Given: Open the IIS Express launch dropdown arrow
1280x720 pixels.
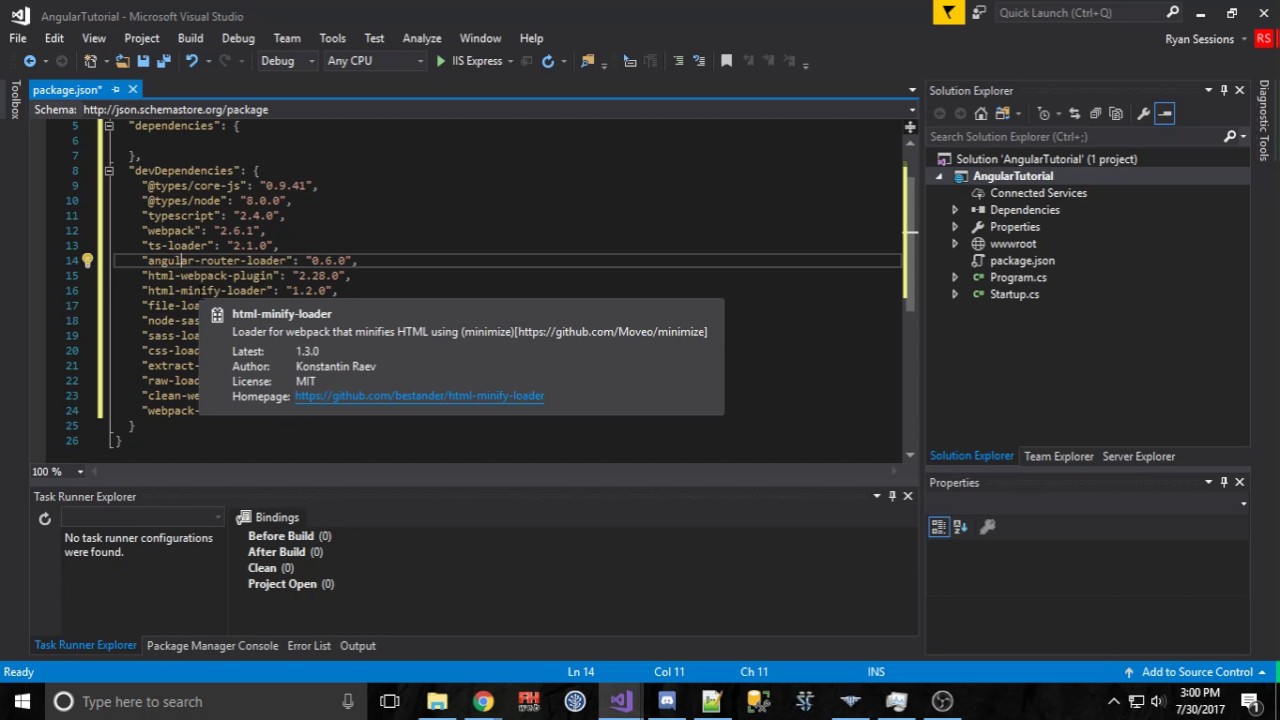Looking at the screenshot, I should [510, 61].
